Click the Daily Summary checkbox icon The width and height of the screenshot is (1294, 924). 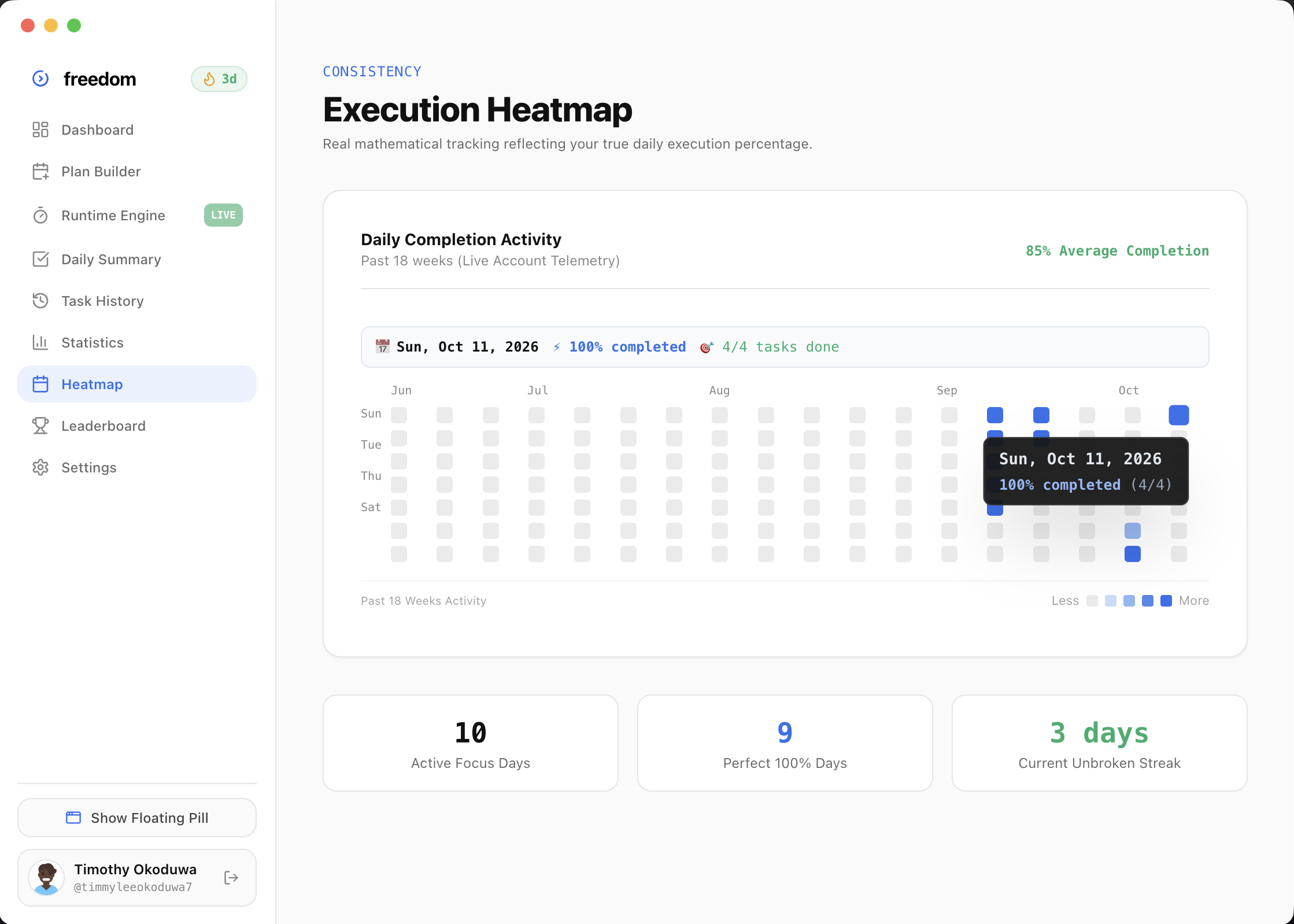click(x=40, y=259)
